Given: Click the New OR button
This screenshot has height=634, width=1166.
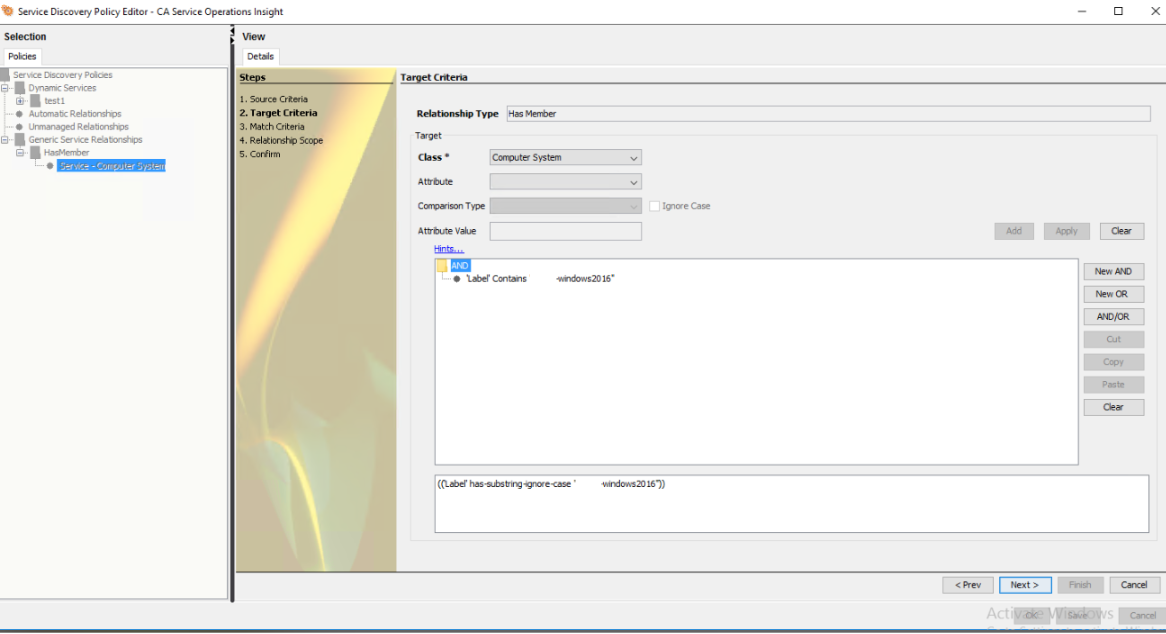Looking at the screenshot, I should (x=1113, y=294).
